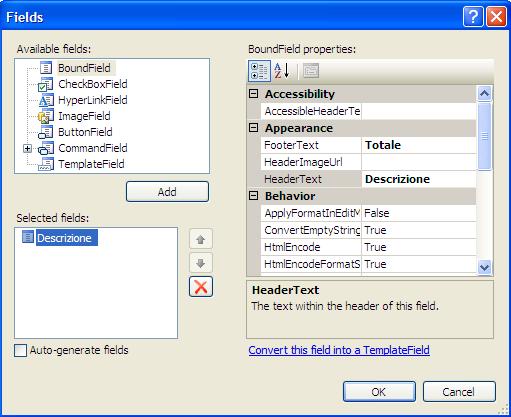Select TemplateField in available fields
This screenshot has width=511, height=417.
pos(91,164)
